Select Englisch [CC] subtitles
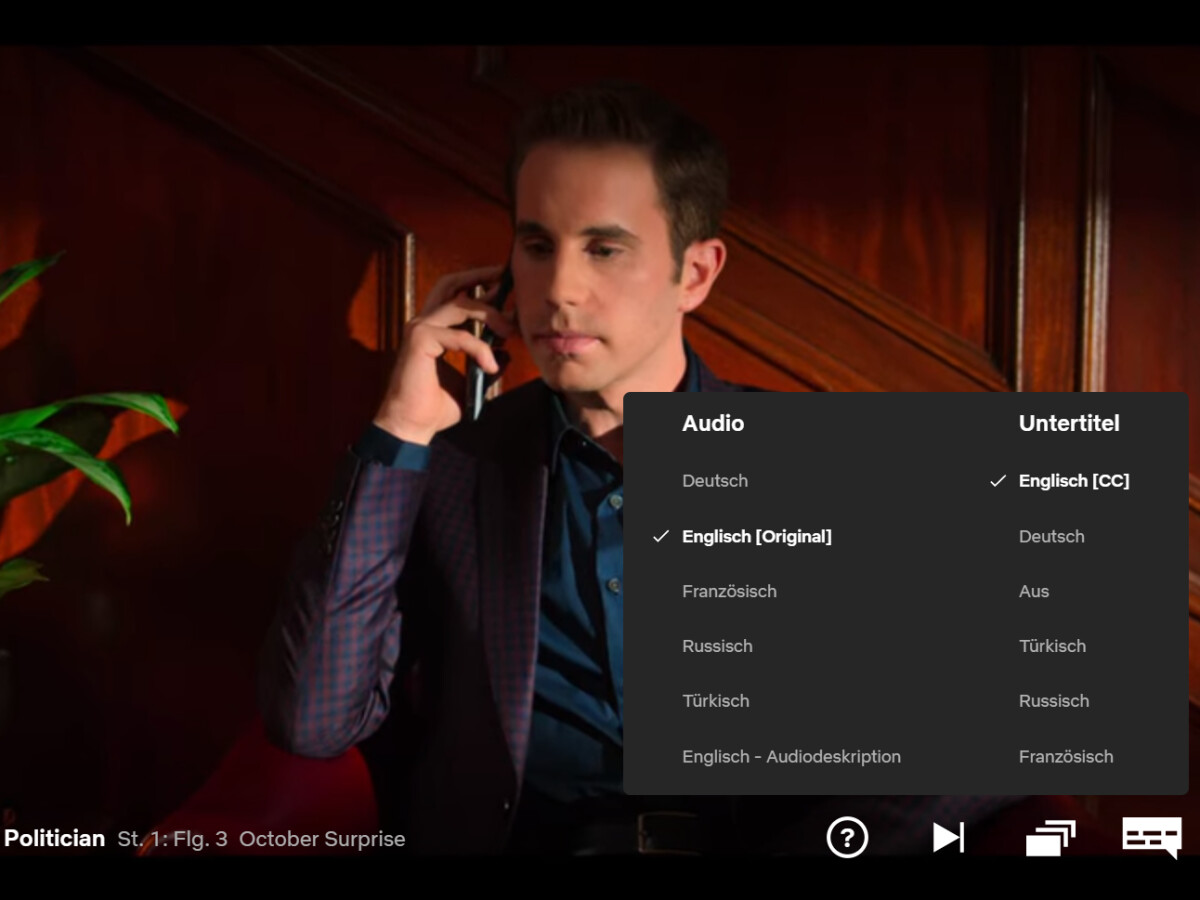The height and width of the screenshot is (900, 1200). (x=1073, y=481)
